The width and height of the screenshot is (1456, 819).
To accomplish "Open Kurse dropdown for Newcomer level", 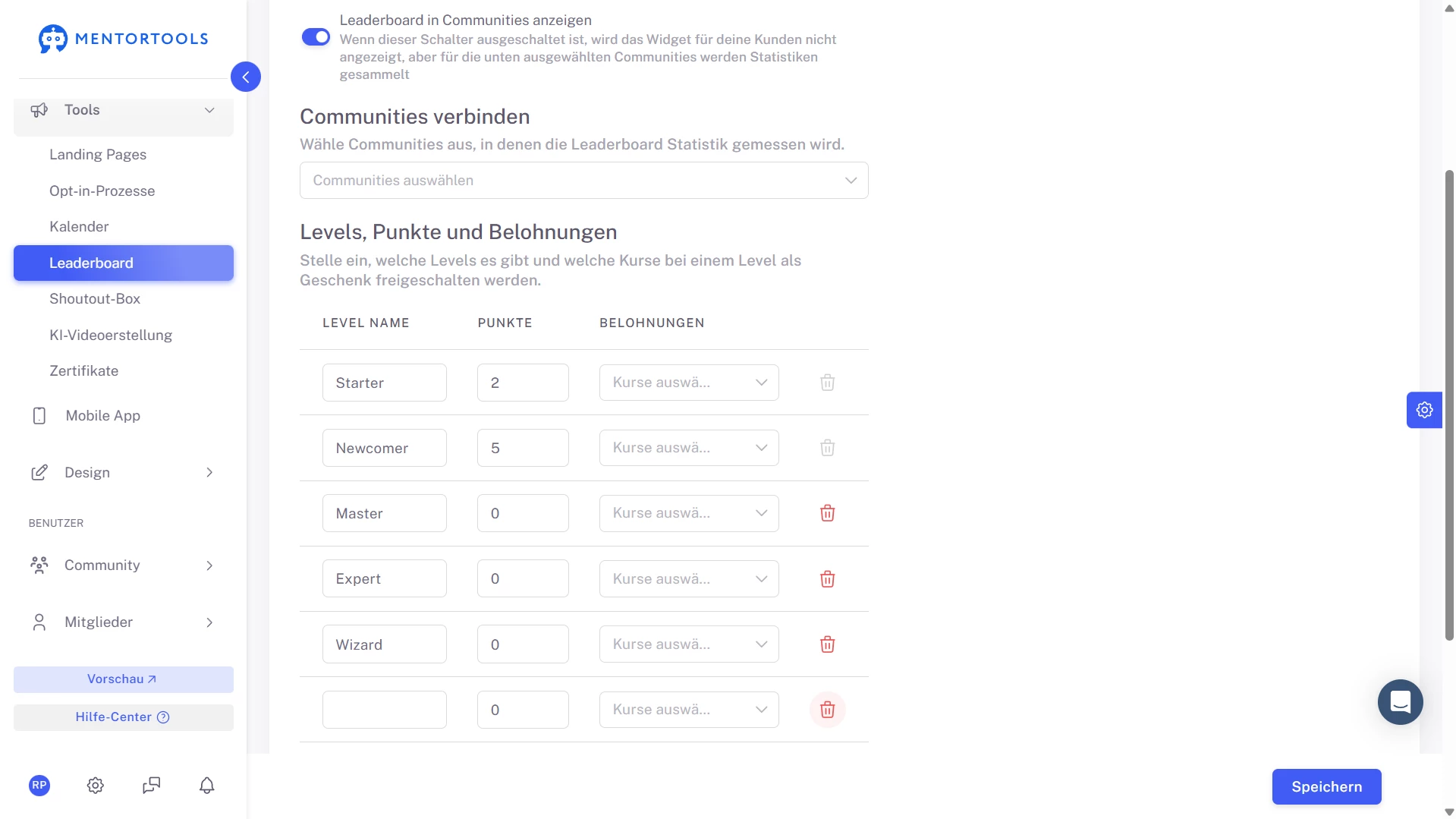I will pyautogui.click(x=688, y=448).
